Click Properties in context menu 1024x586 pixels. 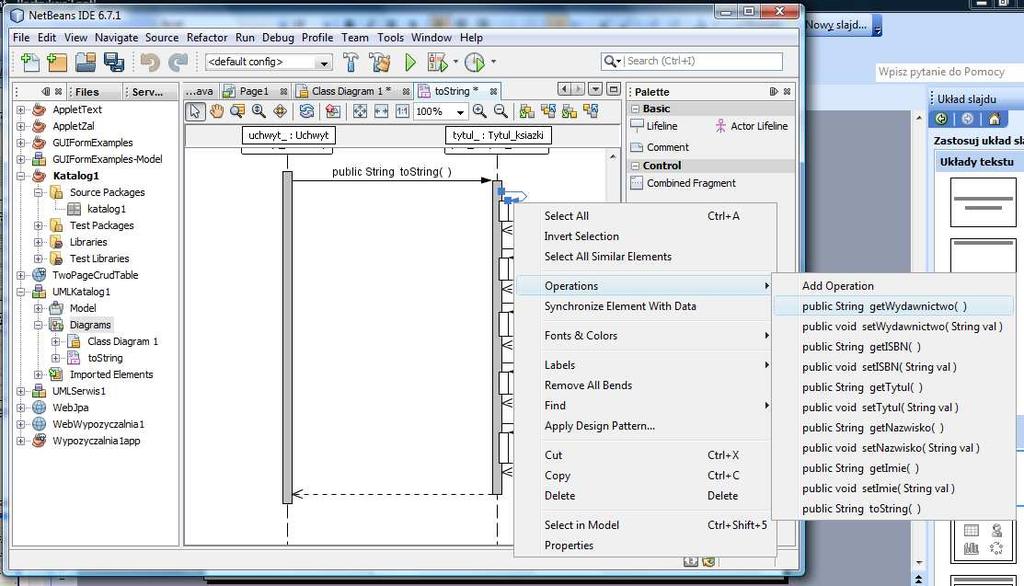pyautogui.click(x=569, y=545)
